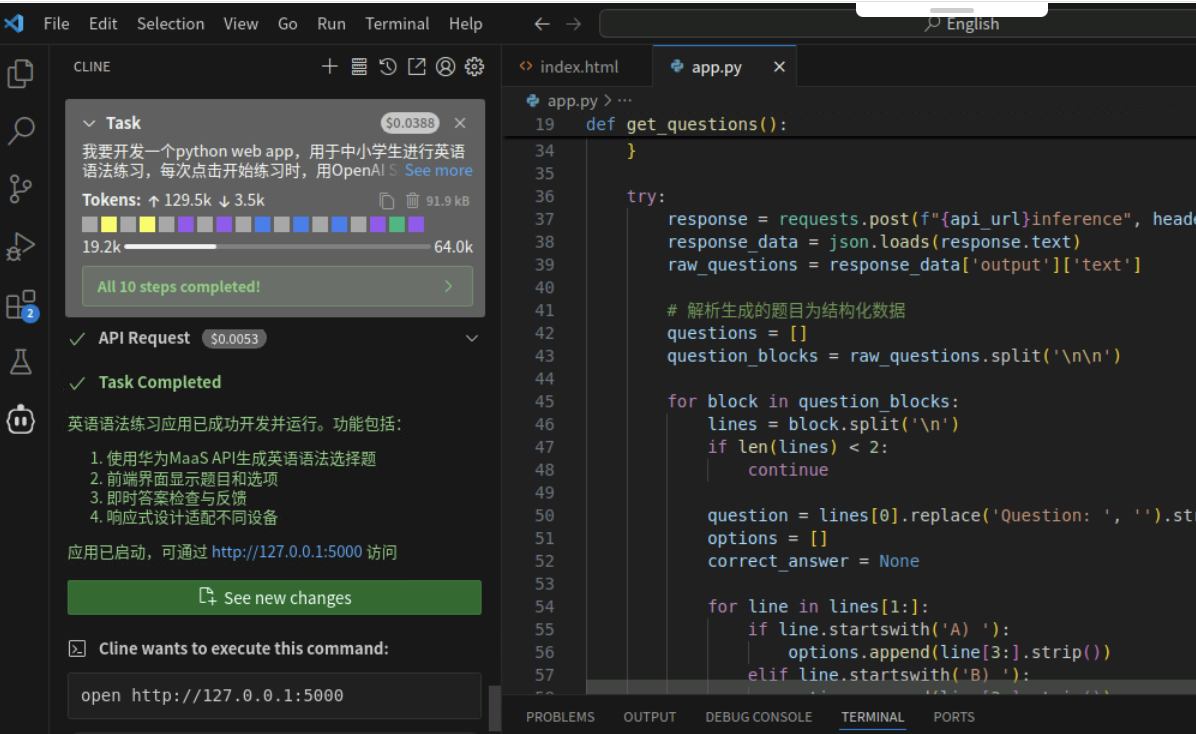This screenshot has width=1196, height=734.
Task: Open Source Control in activity bar
Action: (x=20, y=187)
